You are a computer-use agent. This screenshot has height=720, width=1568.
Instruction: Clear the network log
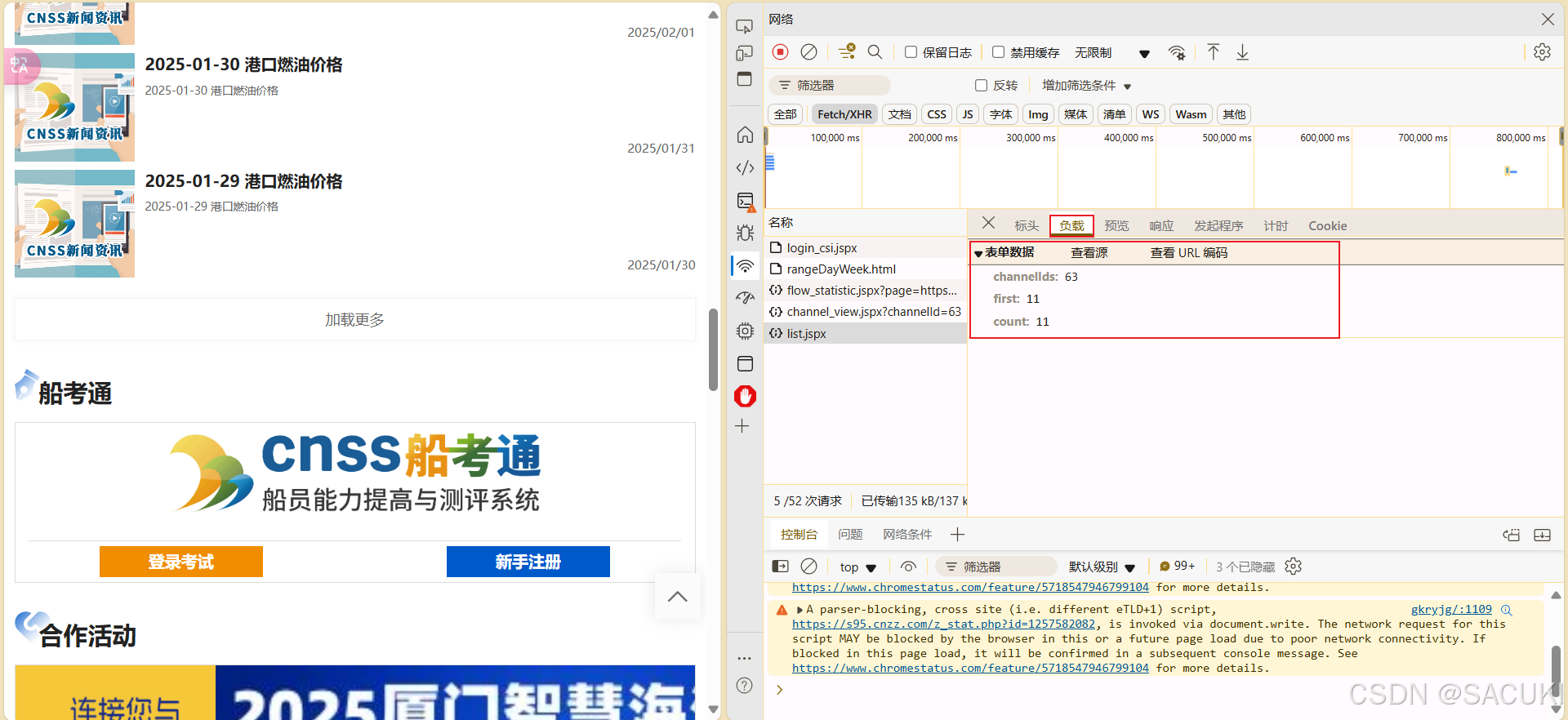[x=808, y=52]
